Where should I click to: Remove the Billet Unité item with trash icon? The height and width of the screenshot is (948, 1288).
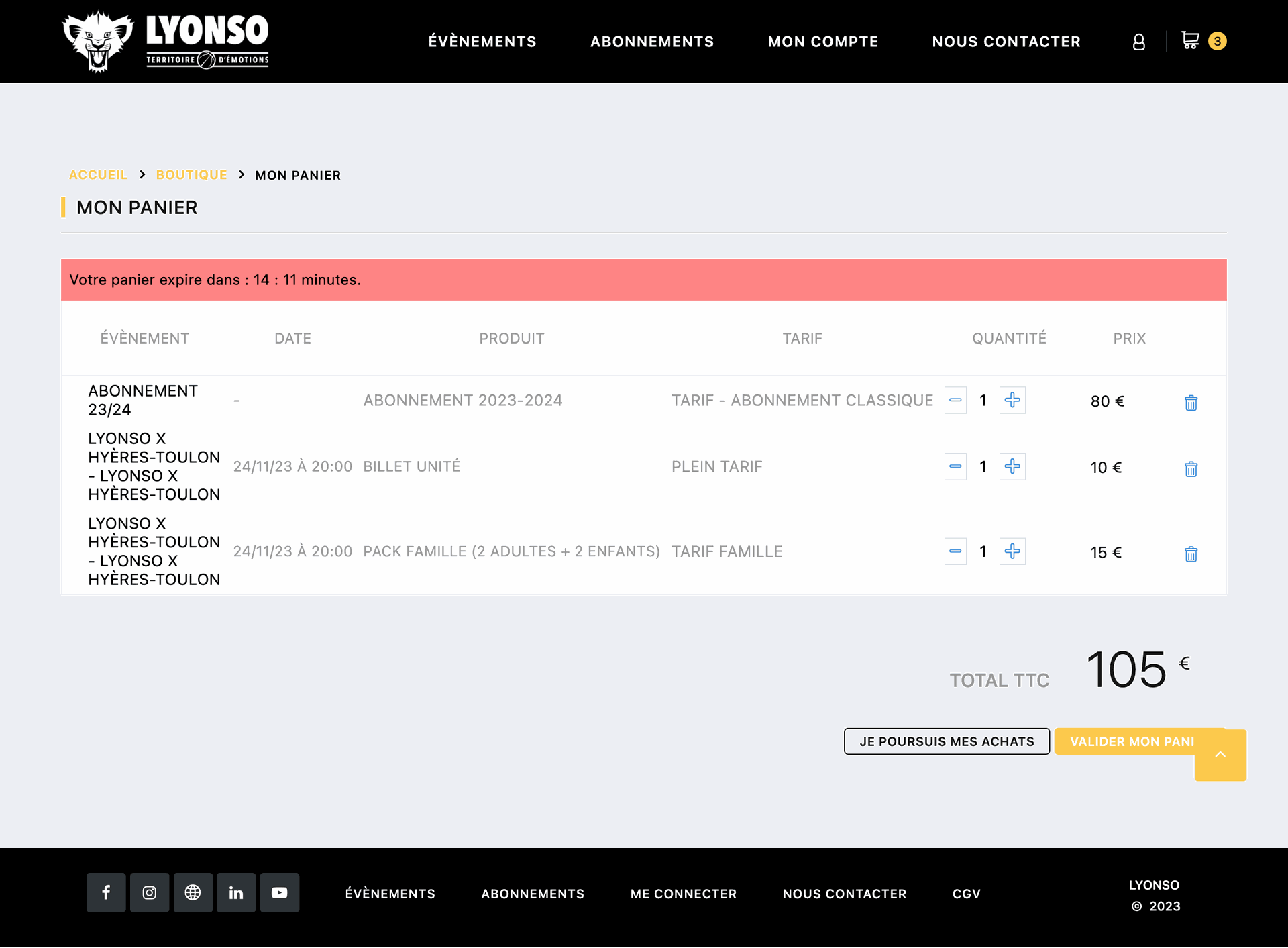[1191, 469]
